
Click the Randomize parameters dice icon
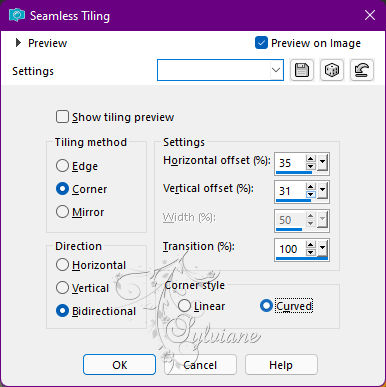pyautogui.click(x=332, y=70)
